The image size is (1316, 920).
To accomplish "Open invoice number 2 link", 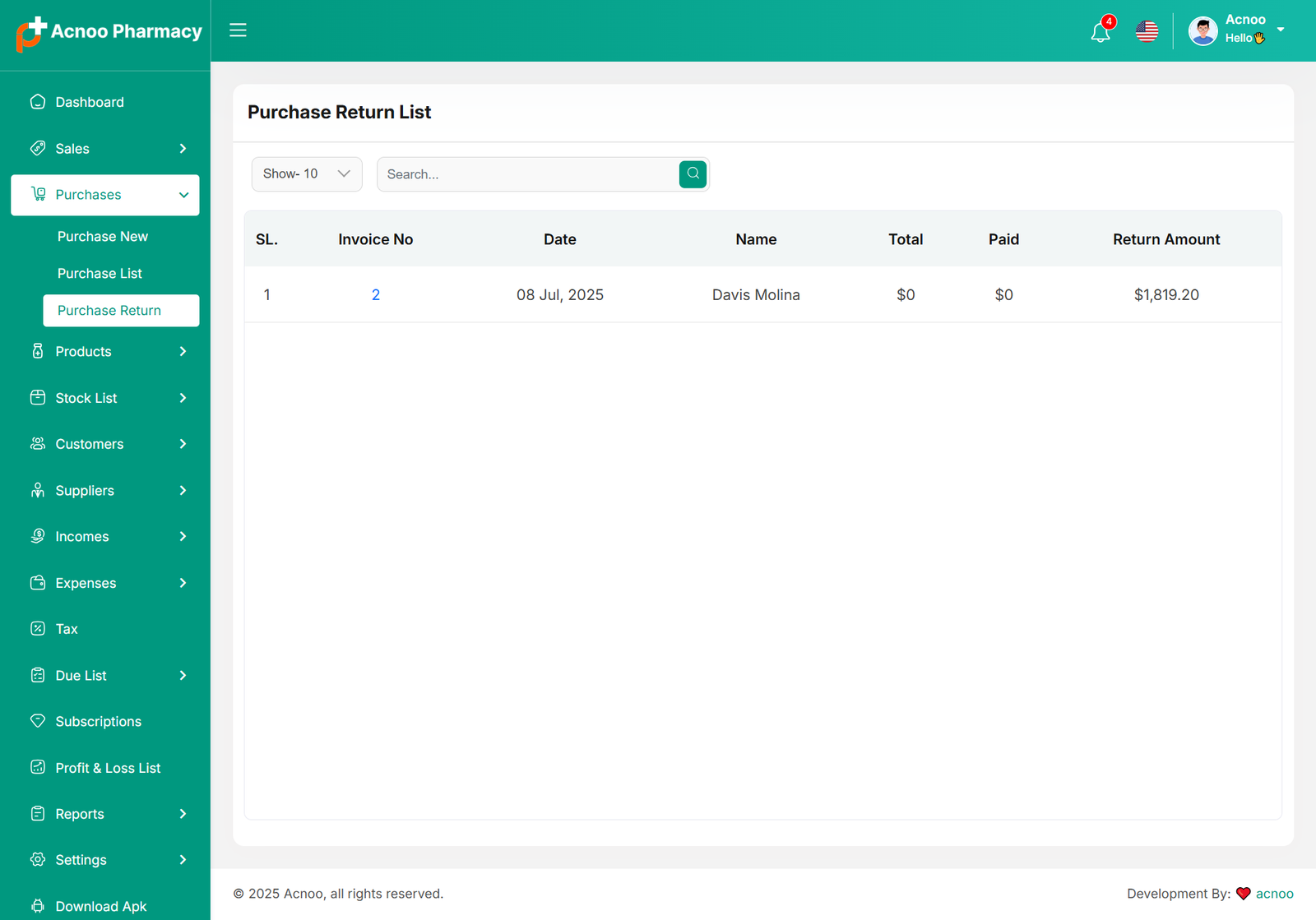I will coord(376,295).
